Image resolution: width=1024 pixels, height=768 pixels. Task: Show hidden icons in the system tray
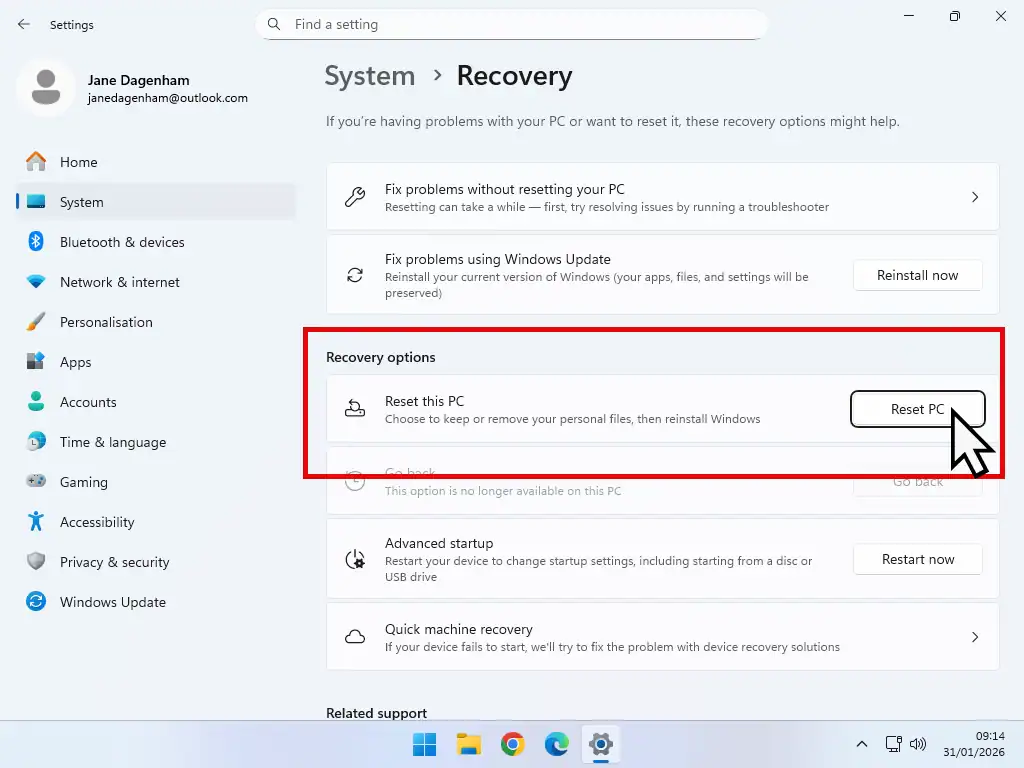pyautogui.click(x=861, y=744)
